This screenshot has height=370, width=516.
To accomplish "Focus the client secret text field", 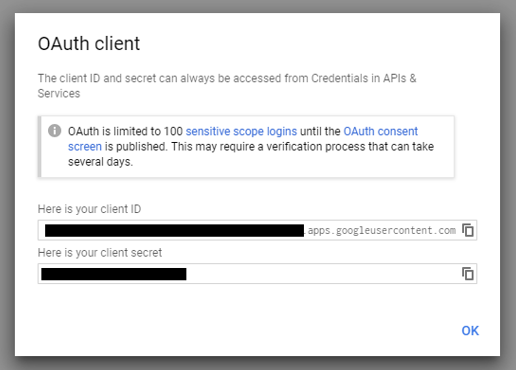I will tap(257, 274).
